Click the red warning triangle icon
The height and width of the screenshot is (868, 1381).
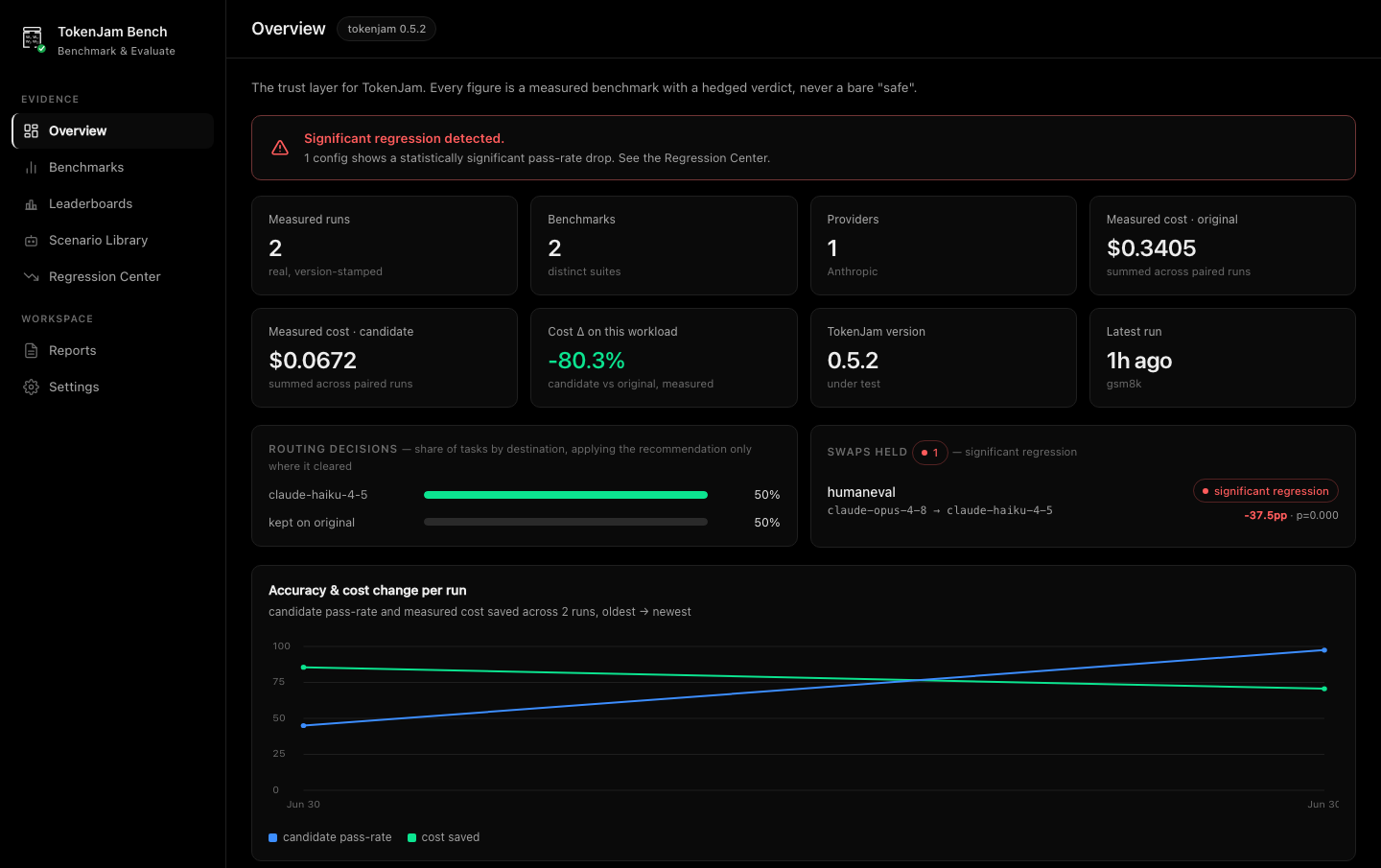[280, 148]
